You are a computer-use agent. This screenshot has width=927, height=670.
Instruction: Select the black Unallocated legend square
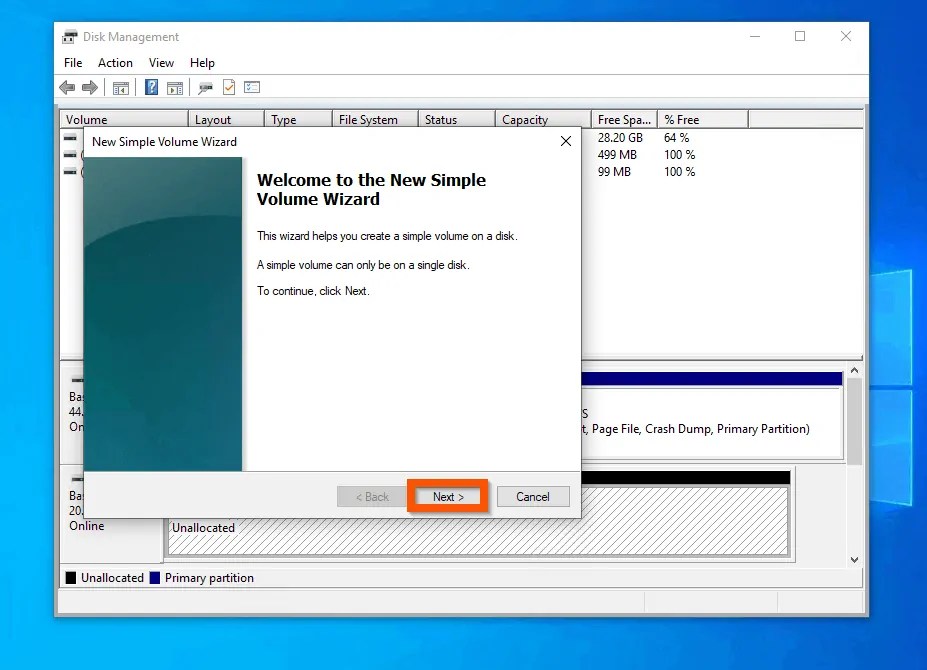coord(69,578)
